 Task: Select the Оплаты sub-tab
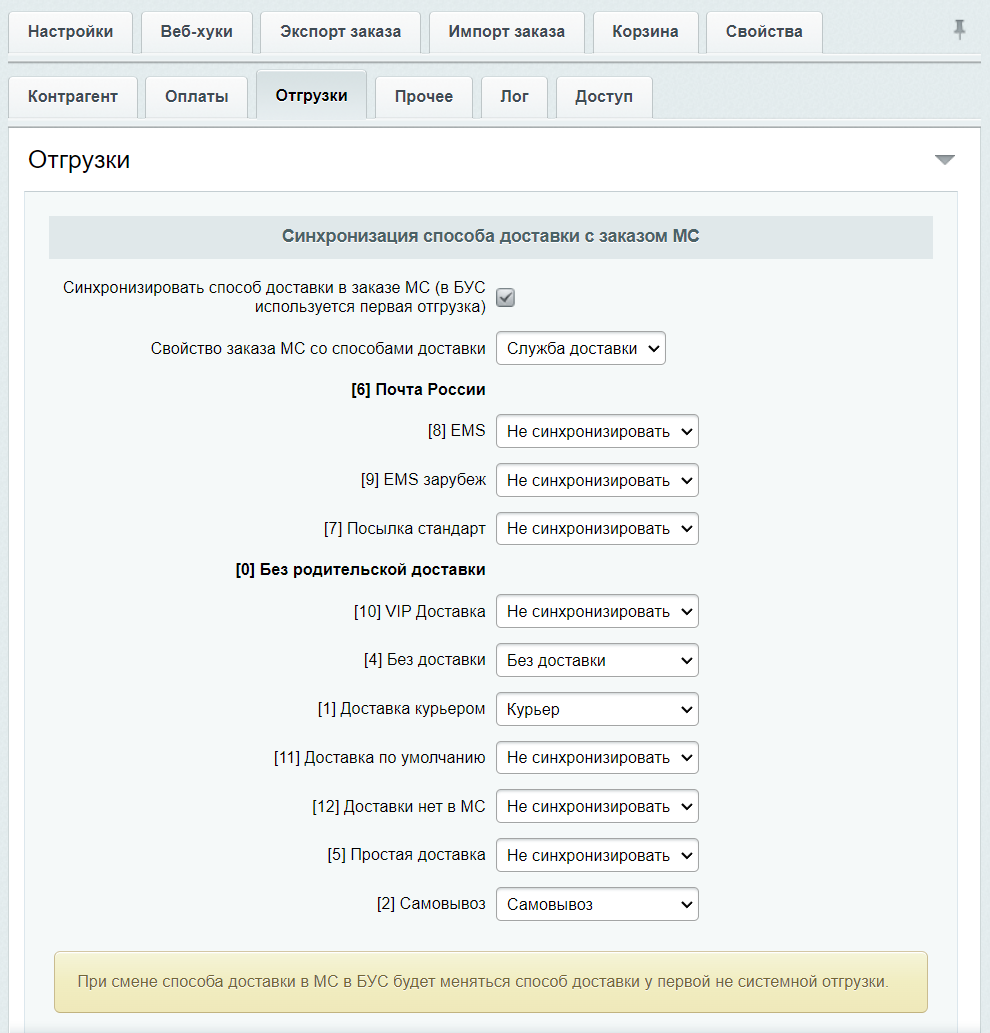pos(197,97)
